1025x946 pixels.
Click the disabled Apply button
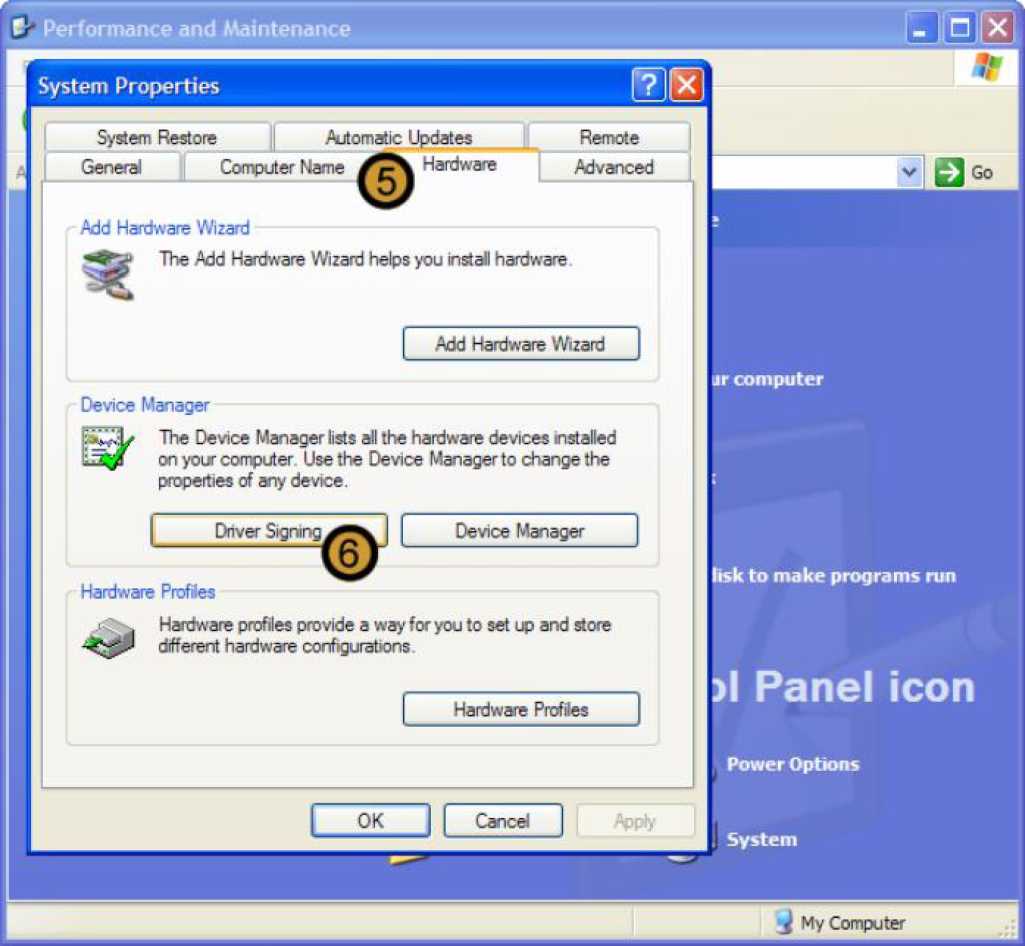(x=635, y=820)
